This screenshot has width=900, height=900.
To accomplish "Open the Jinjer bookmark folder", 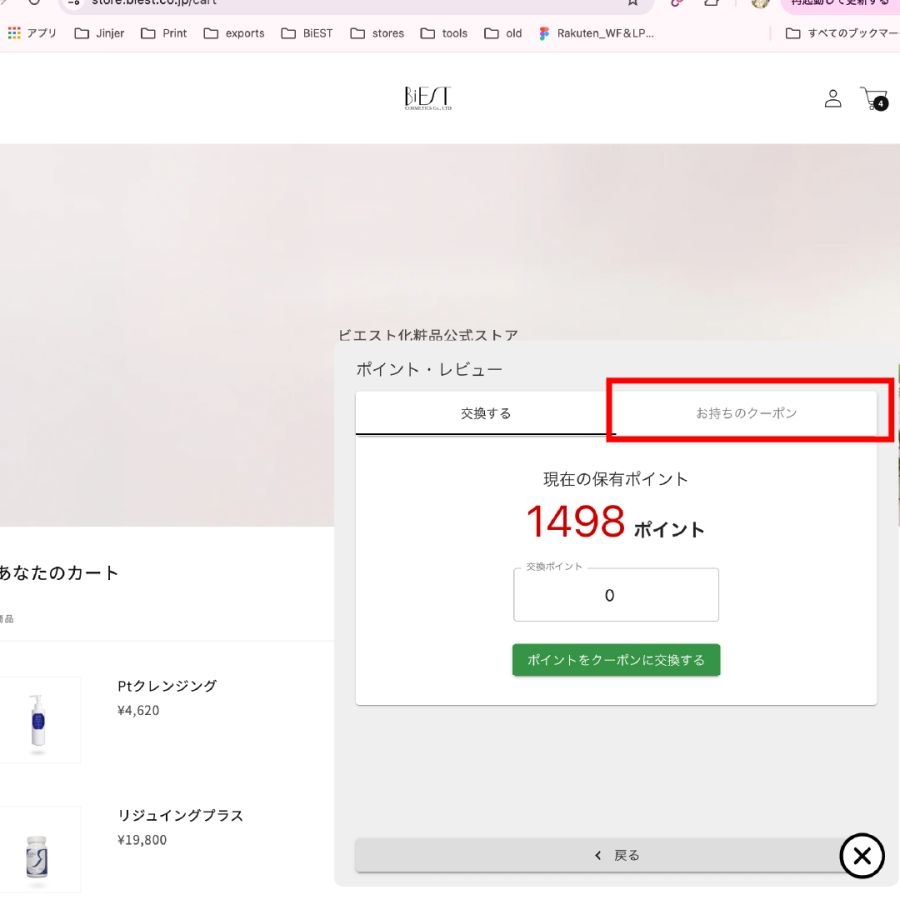I will click(x=100, y=33).
